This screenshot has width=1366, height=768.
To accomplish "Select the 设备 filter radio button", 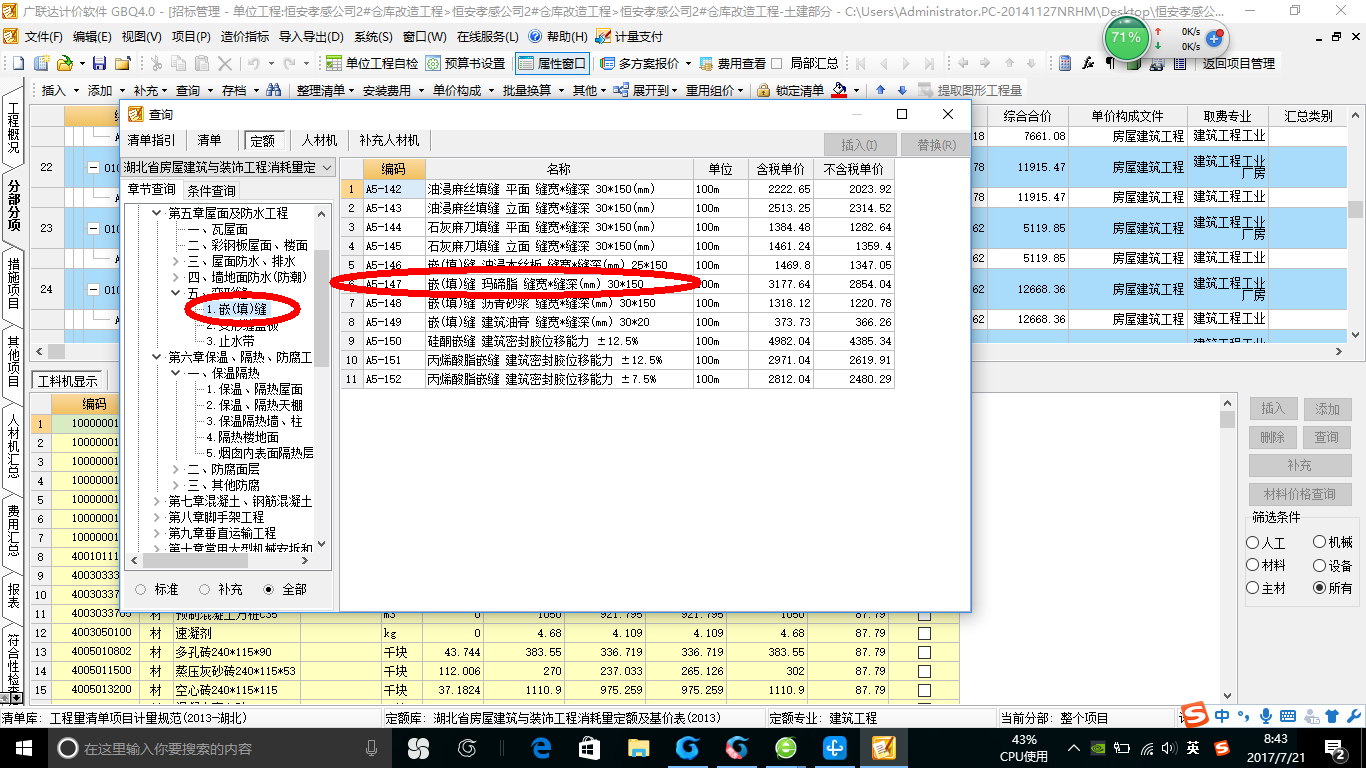I will click(1320, 565).
